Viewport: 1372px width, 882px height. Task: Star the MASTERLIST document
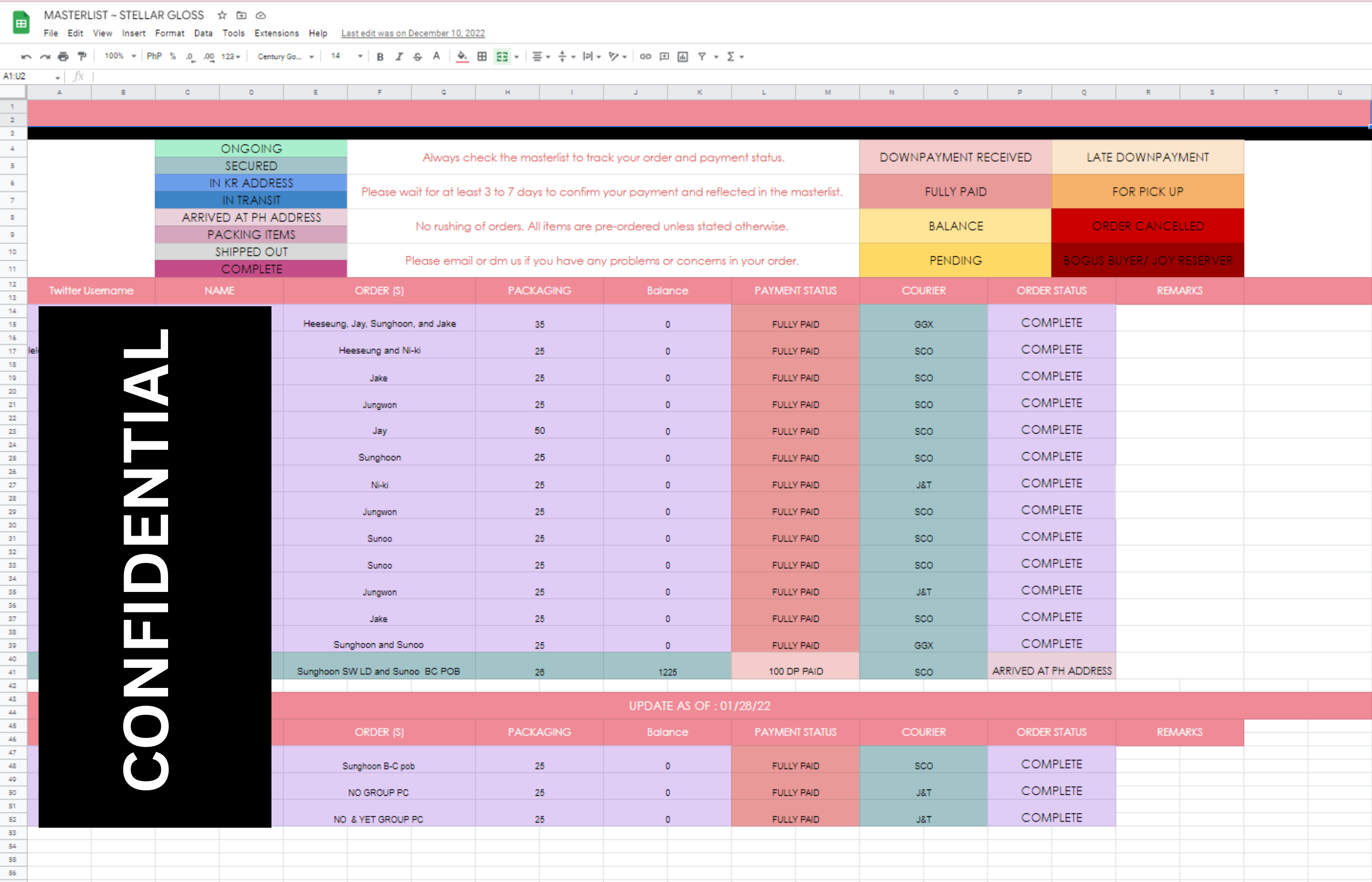point(222,15)
